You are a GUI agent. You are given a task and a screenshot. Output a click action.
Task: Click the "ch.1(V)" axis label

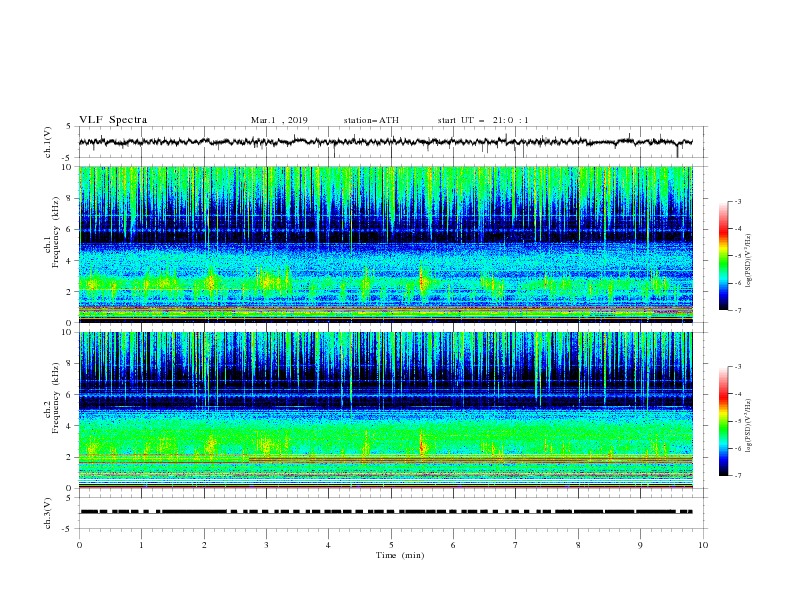[48, 142]
